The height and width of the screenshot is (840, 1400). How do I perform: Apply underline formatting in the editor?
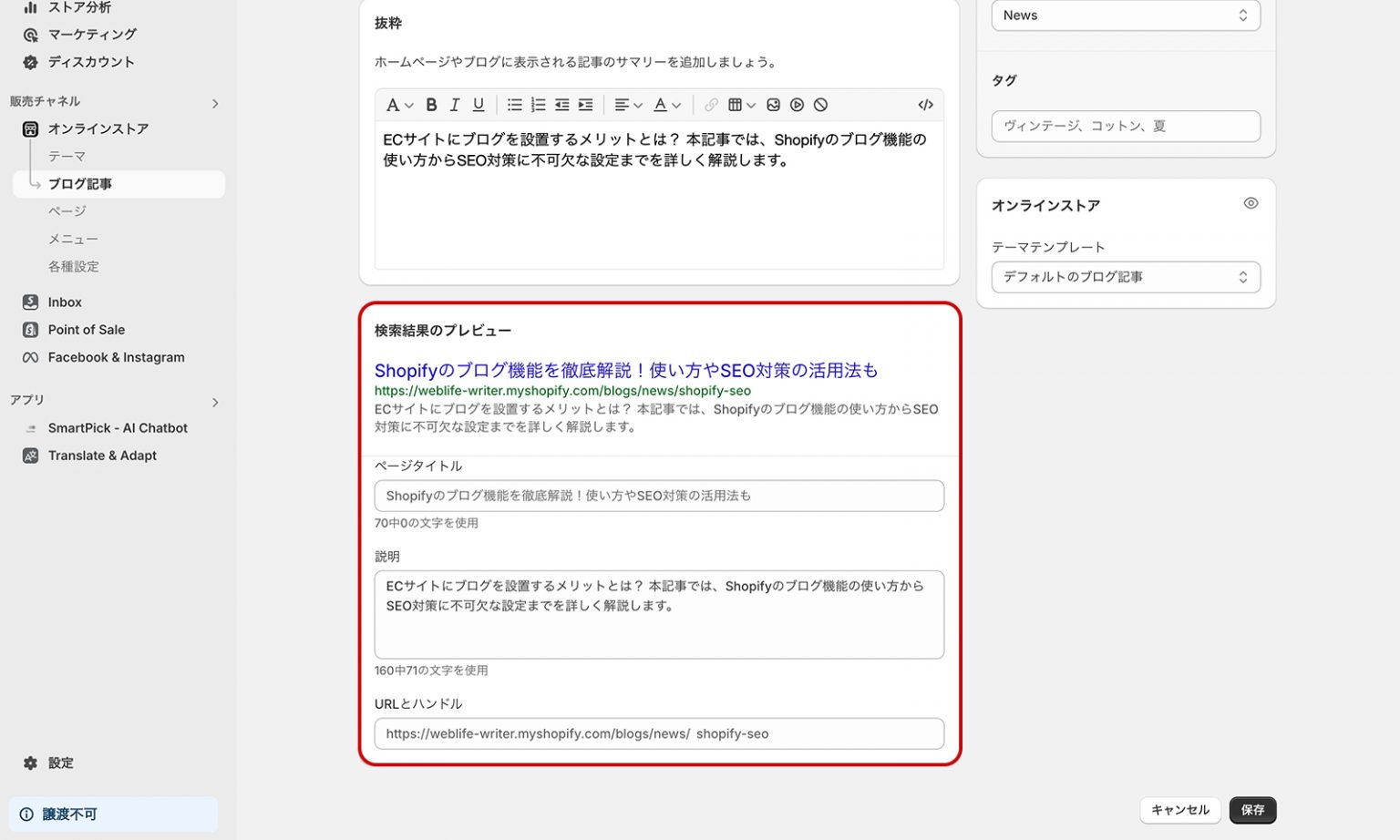[478, 105]
